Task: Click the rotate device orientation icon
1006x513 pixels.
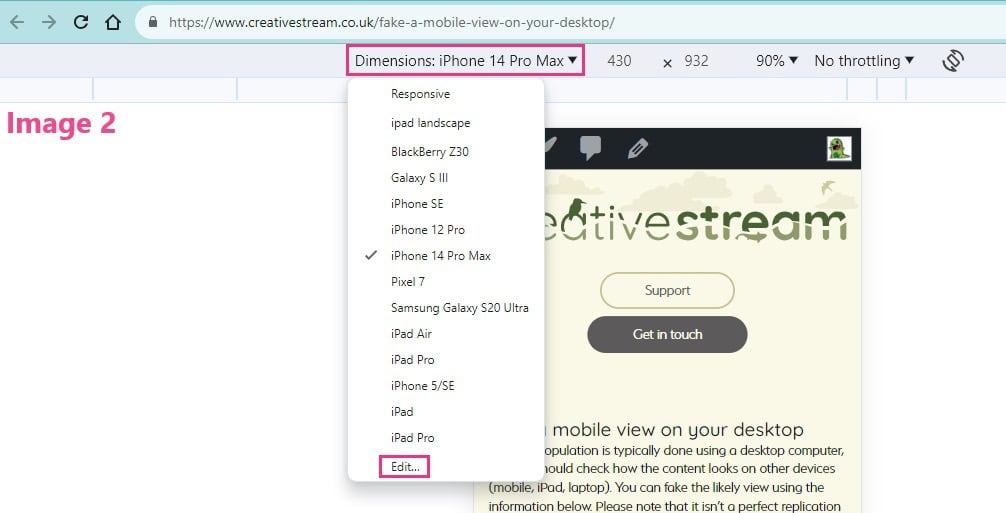Action: [953, 61]
